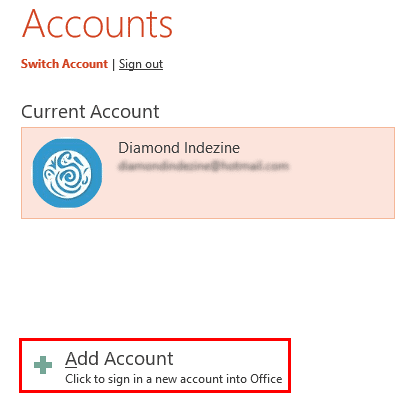Click the word 'Account' in Add Account title
This screenshot has height=400, width=415.
(x=139, y=359)
